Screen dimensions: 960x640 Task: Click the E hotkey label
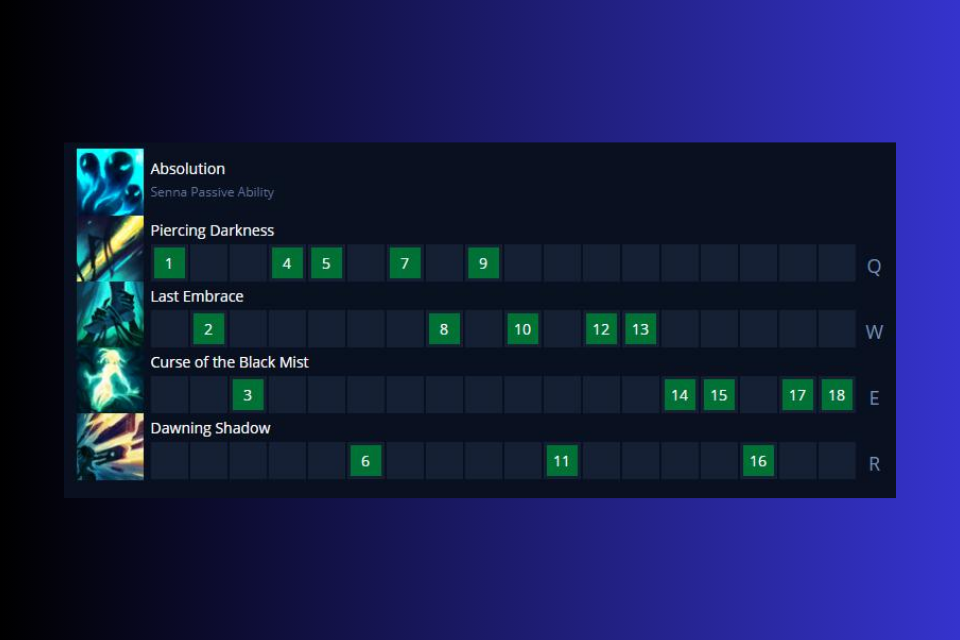873,398
